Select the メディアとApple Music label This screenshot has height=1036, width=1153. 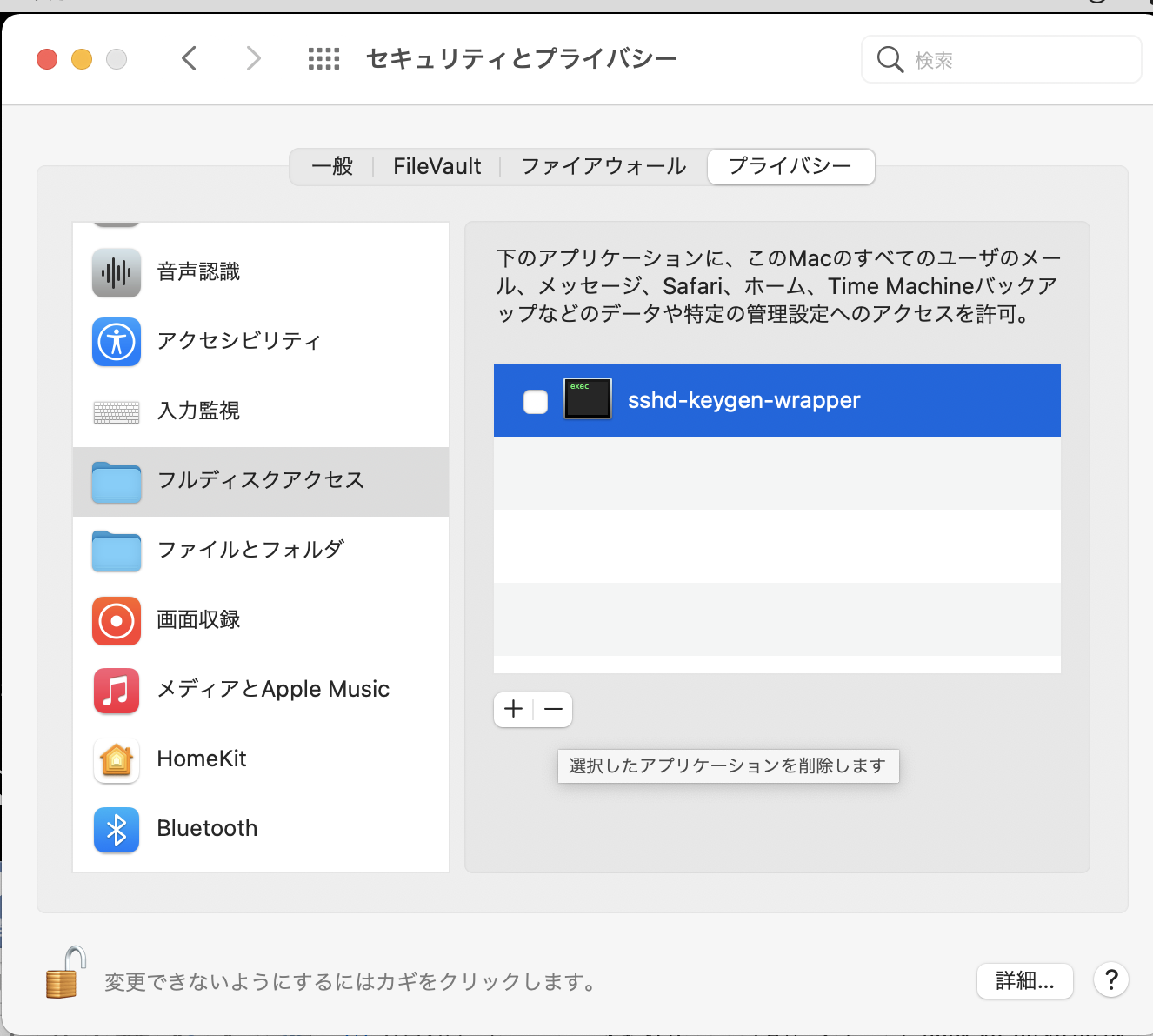click(273, 690)
